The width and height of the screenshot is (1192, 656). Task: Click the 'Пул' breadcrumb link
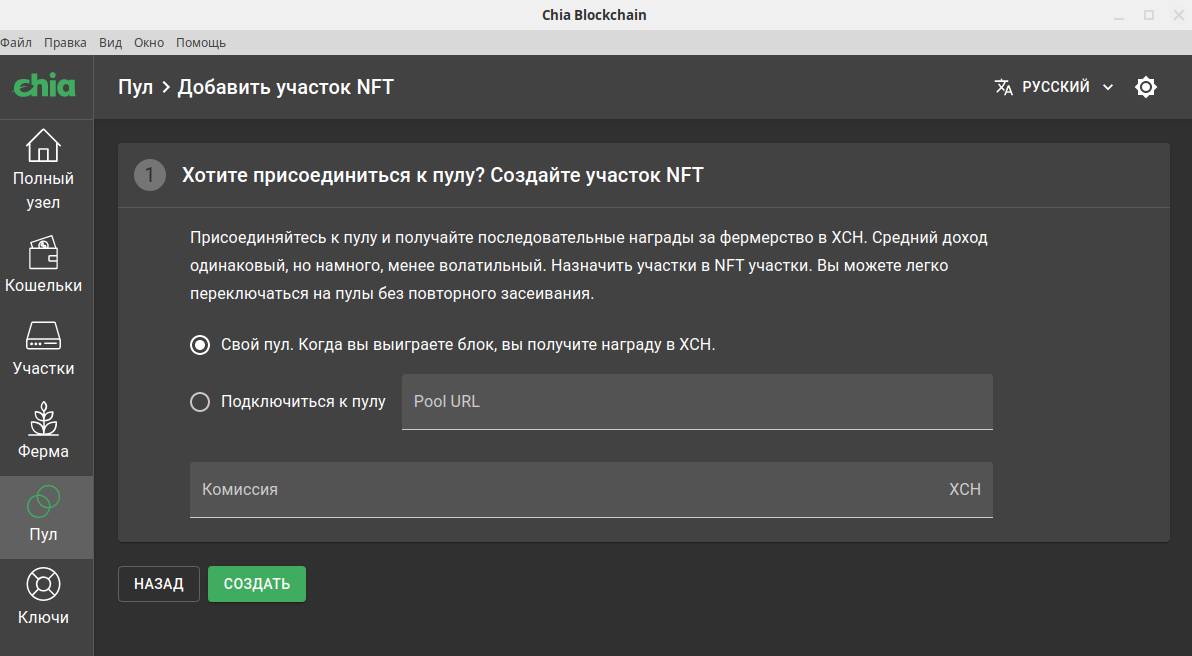(135, 87)
